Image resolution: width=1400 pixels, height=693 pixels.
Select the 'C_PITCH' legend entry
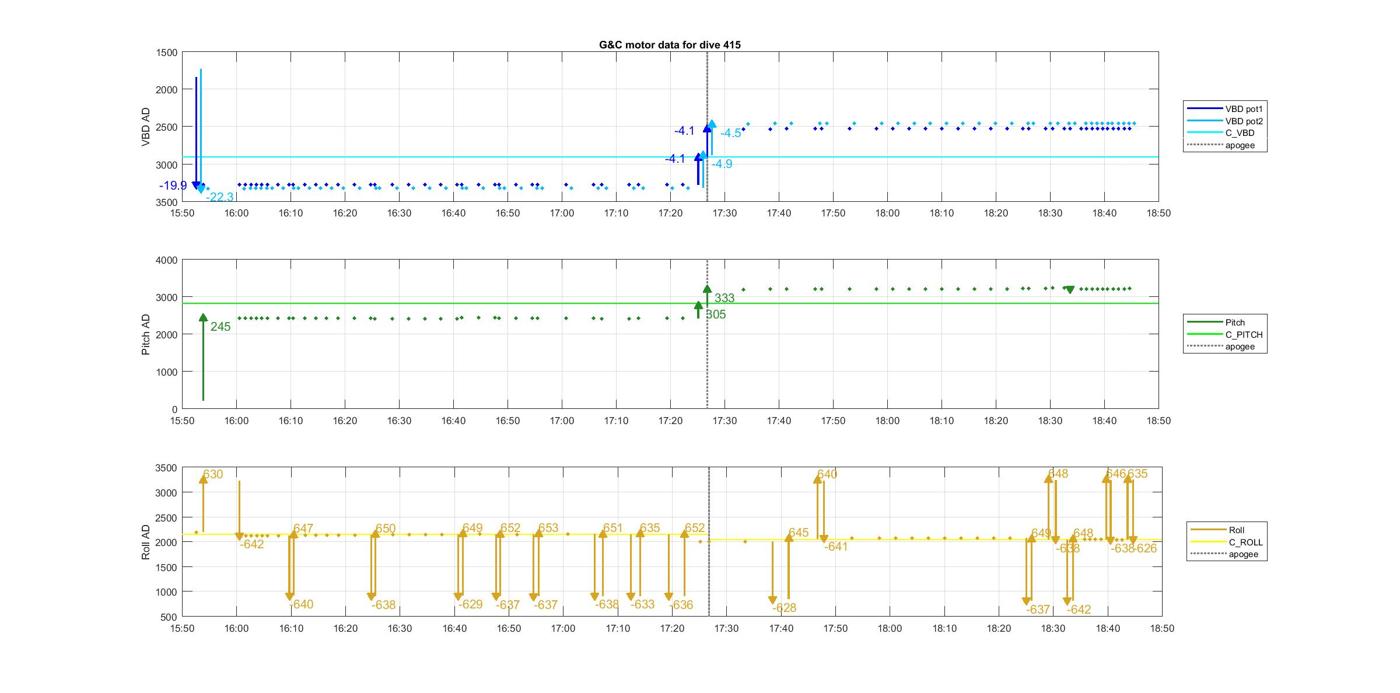coord(1225,335)
